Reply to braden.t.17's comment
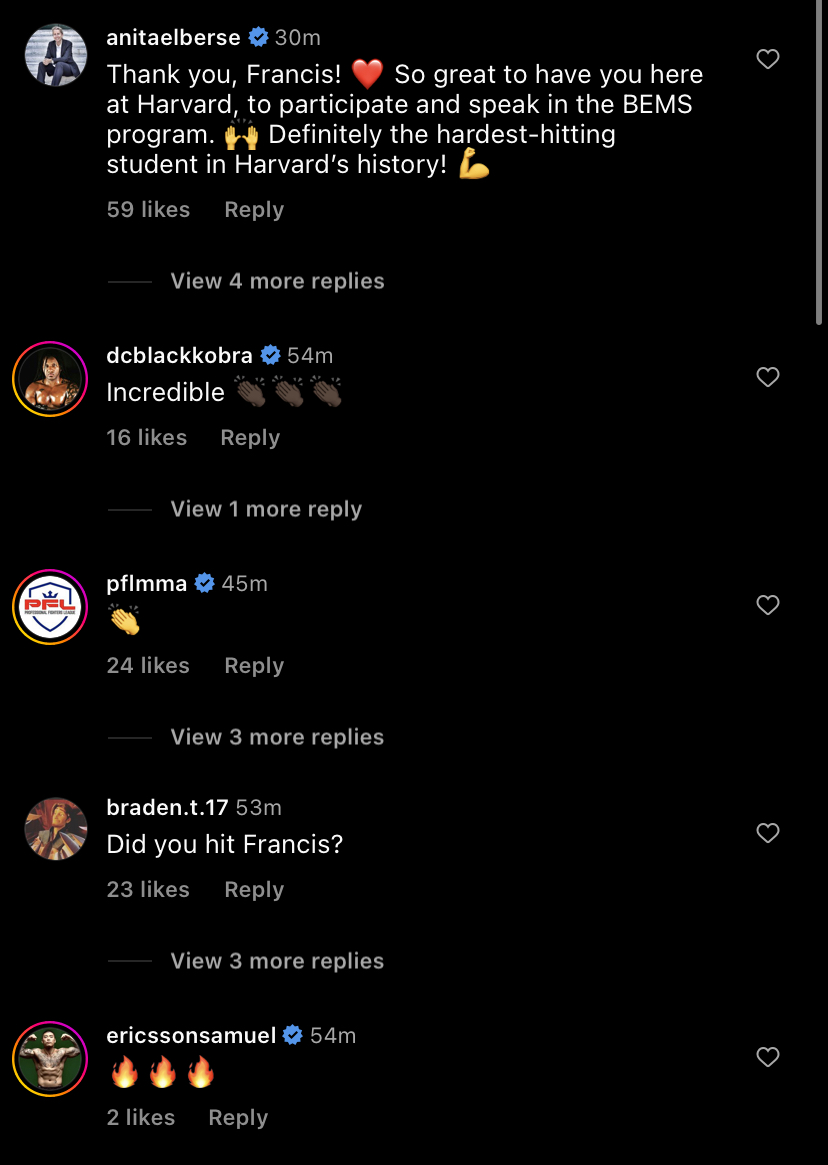This screenshot has width=828, height=1165. click(254, 890)
